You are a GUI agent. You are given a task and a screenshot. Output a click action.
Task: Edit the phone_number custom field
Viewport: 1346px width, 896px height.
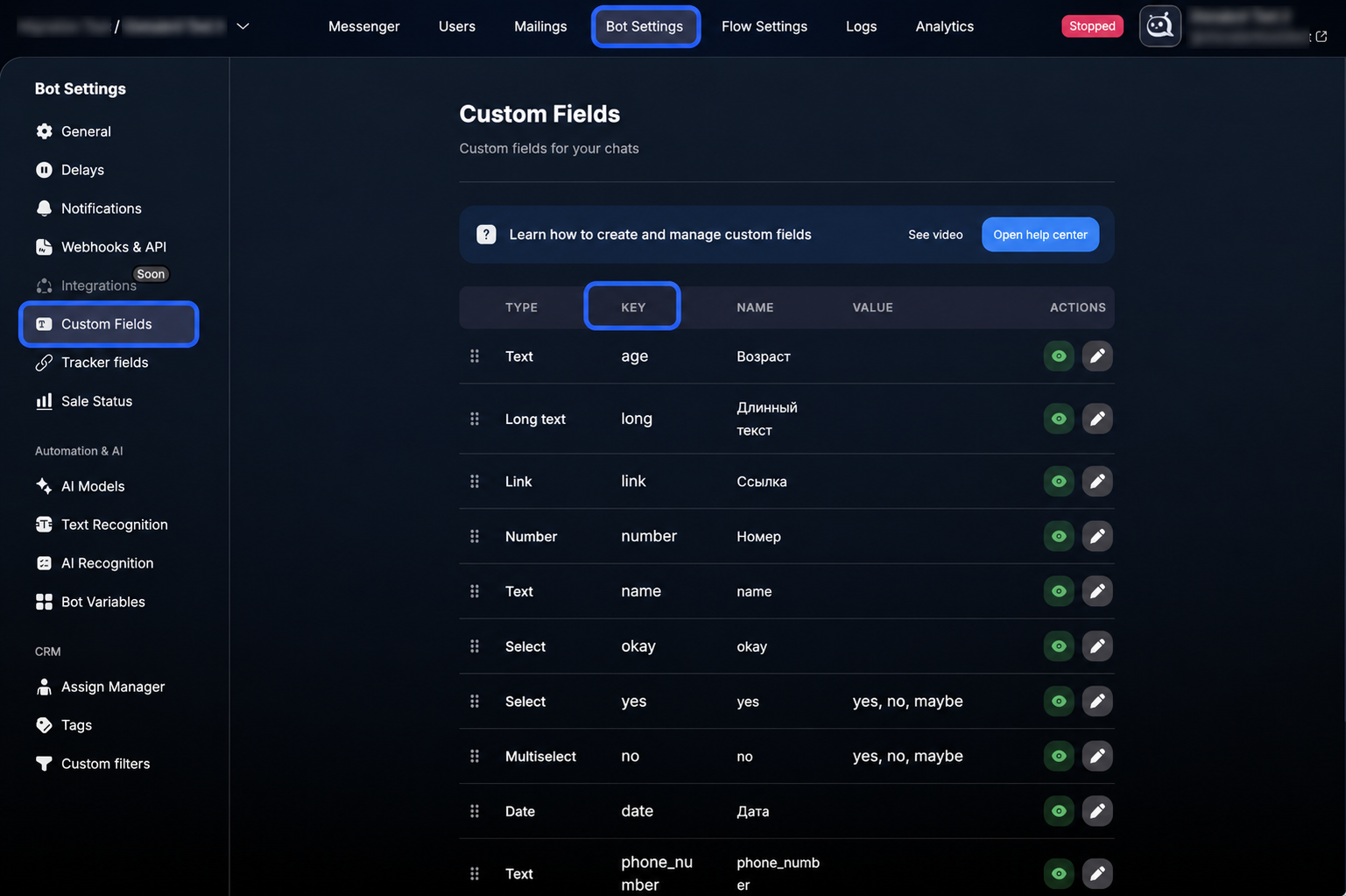tap(1096, 873)
